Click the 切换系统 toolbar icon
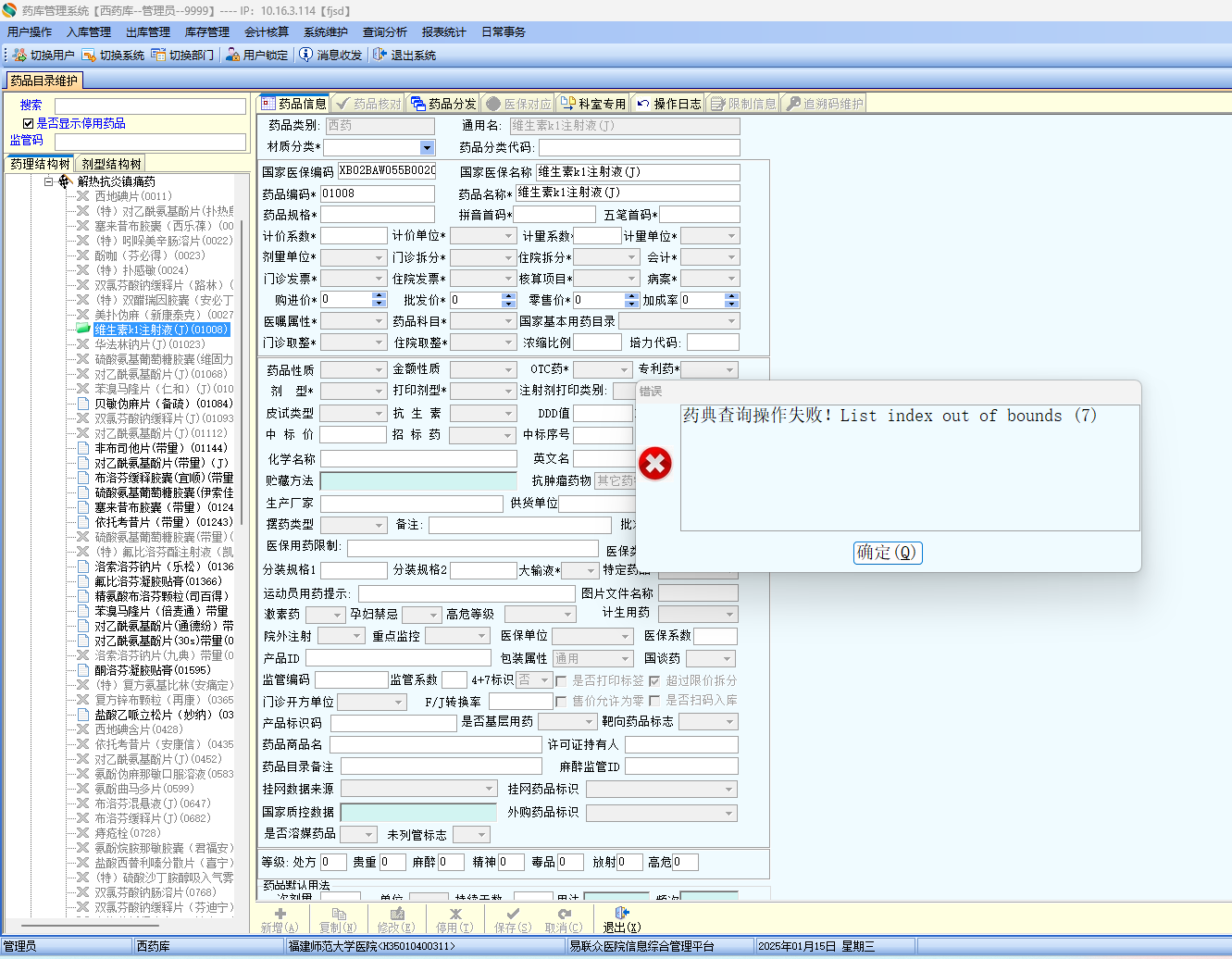The height and width of the screenshot is (959, 1232). point(89,55)
